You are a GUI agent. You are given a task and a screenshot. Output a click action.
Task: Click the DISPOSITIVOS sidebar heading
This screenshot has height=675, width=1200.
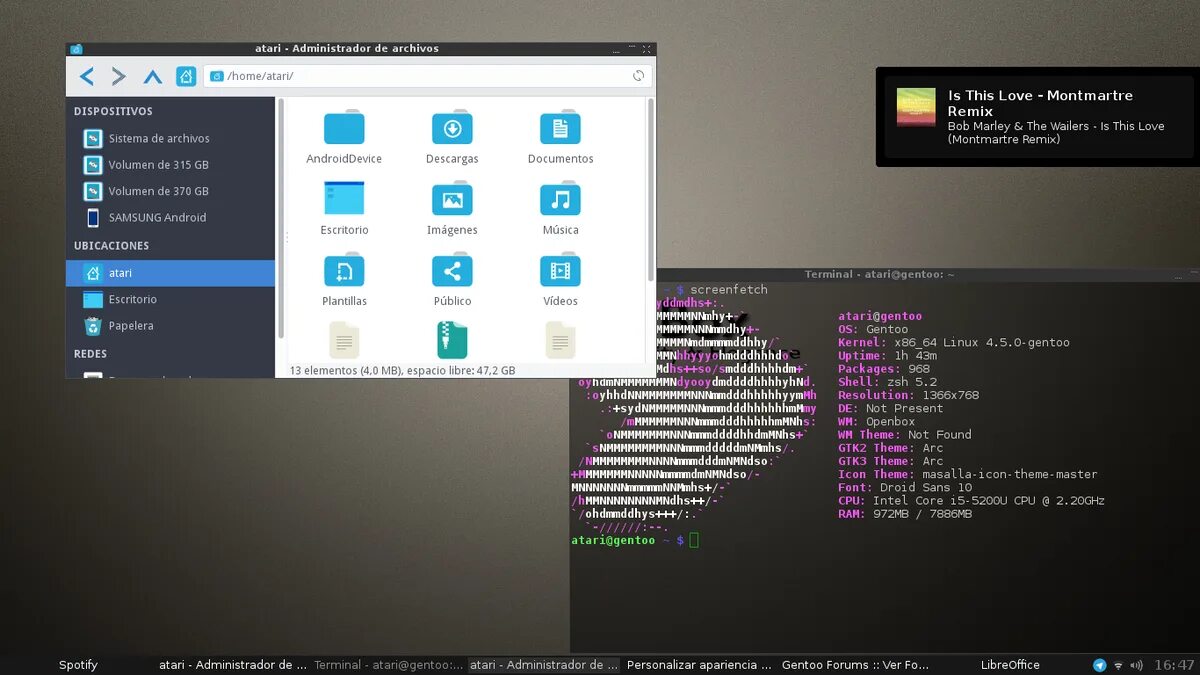coord(113,111)
